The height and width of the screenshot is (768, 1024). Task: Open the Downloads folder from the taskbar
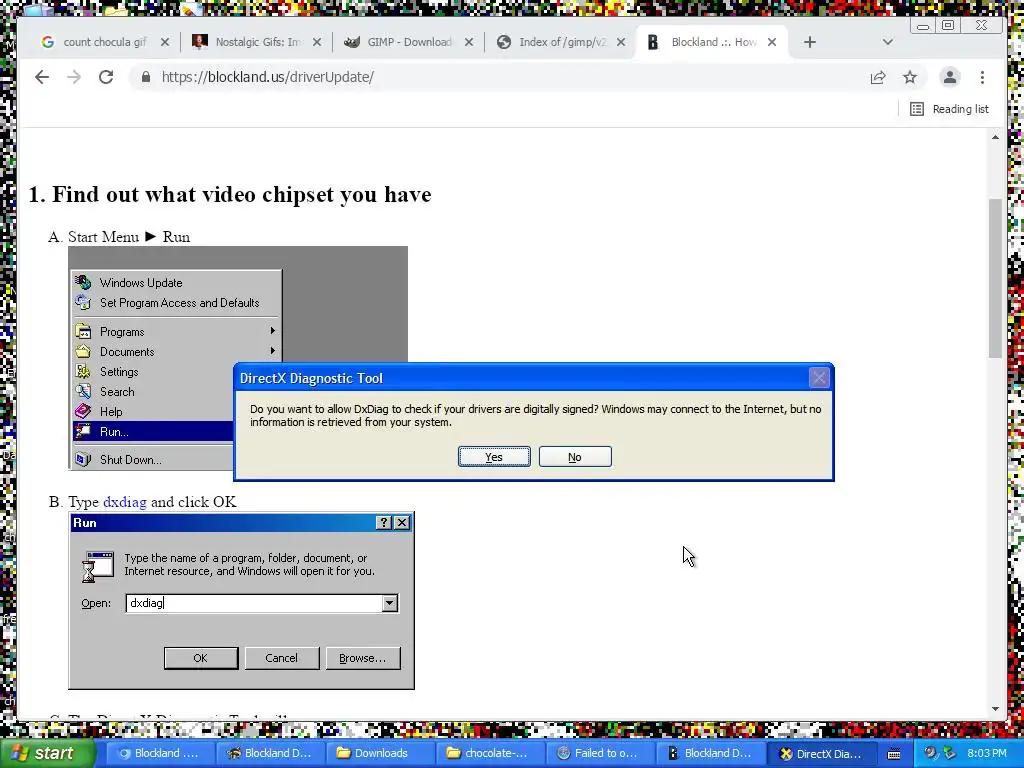pyautogui.click(x=379, y=753)
